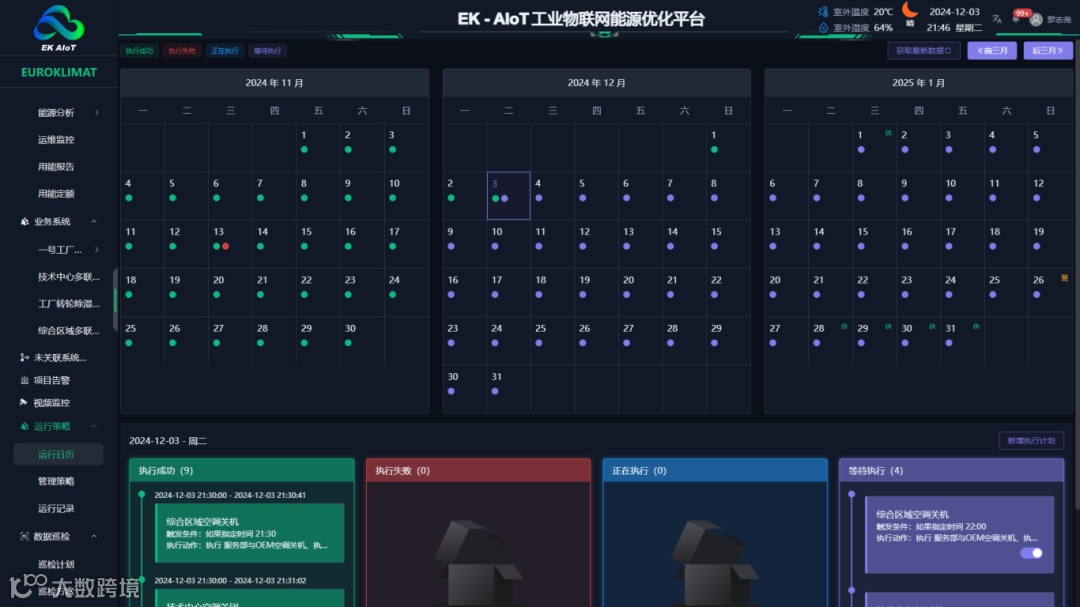
Task: Click the 运行策略 sidebar icon
Action: (24, 426)
